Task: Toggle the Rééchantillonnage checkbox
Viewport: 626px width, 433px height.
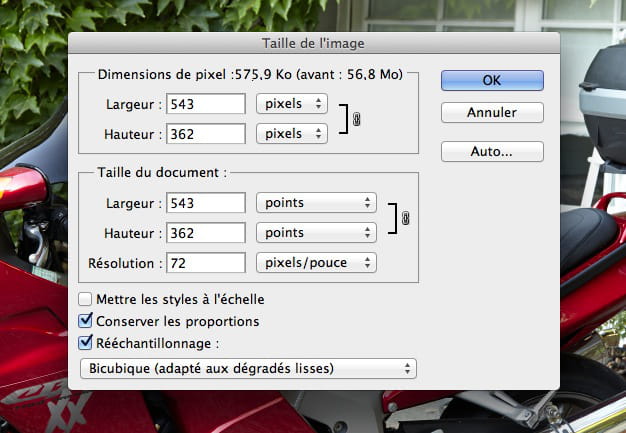Action: (x=85, y=342)
